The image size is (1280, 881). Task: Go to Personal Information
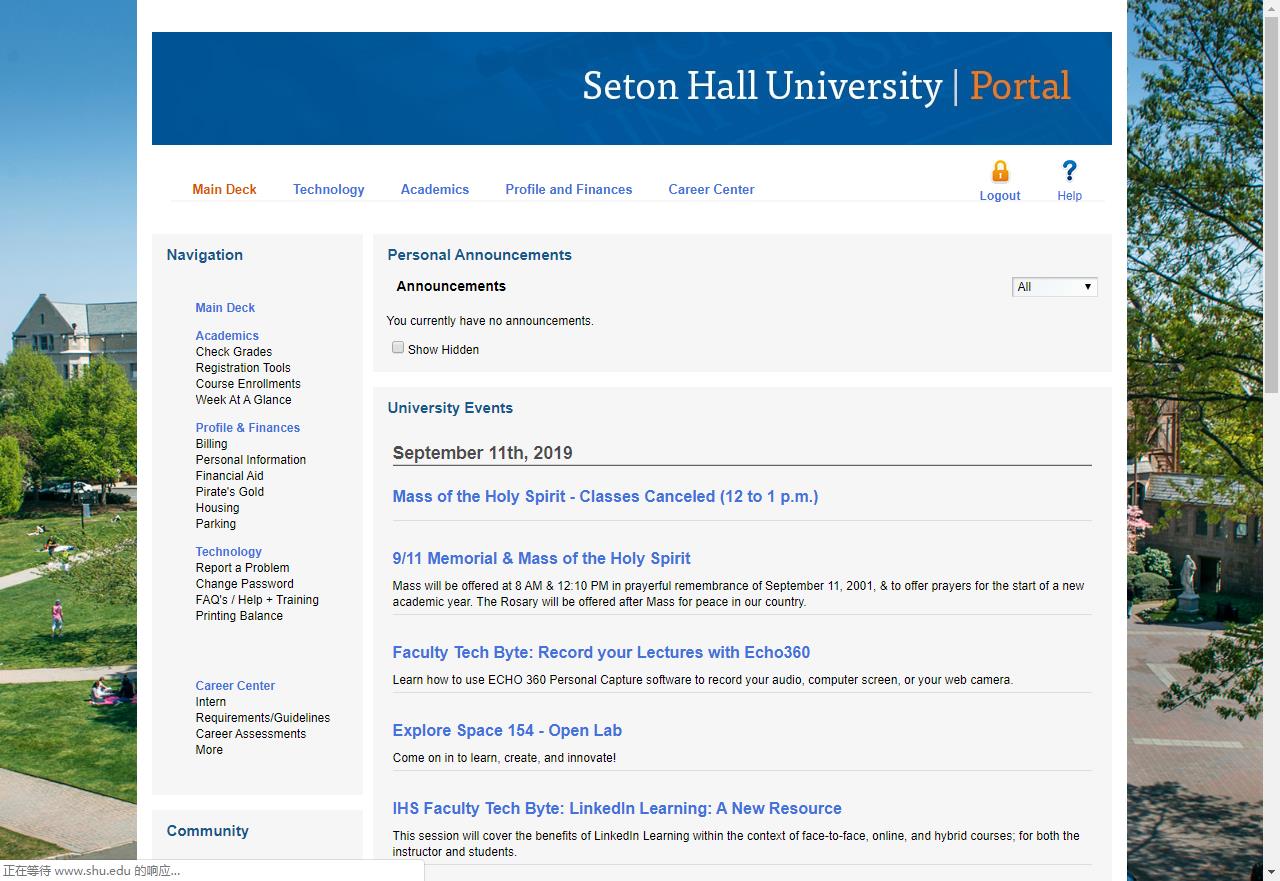coord(251,460)
